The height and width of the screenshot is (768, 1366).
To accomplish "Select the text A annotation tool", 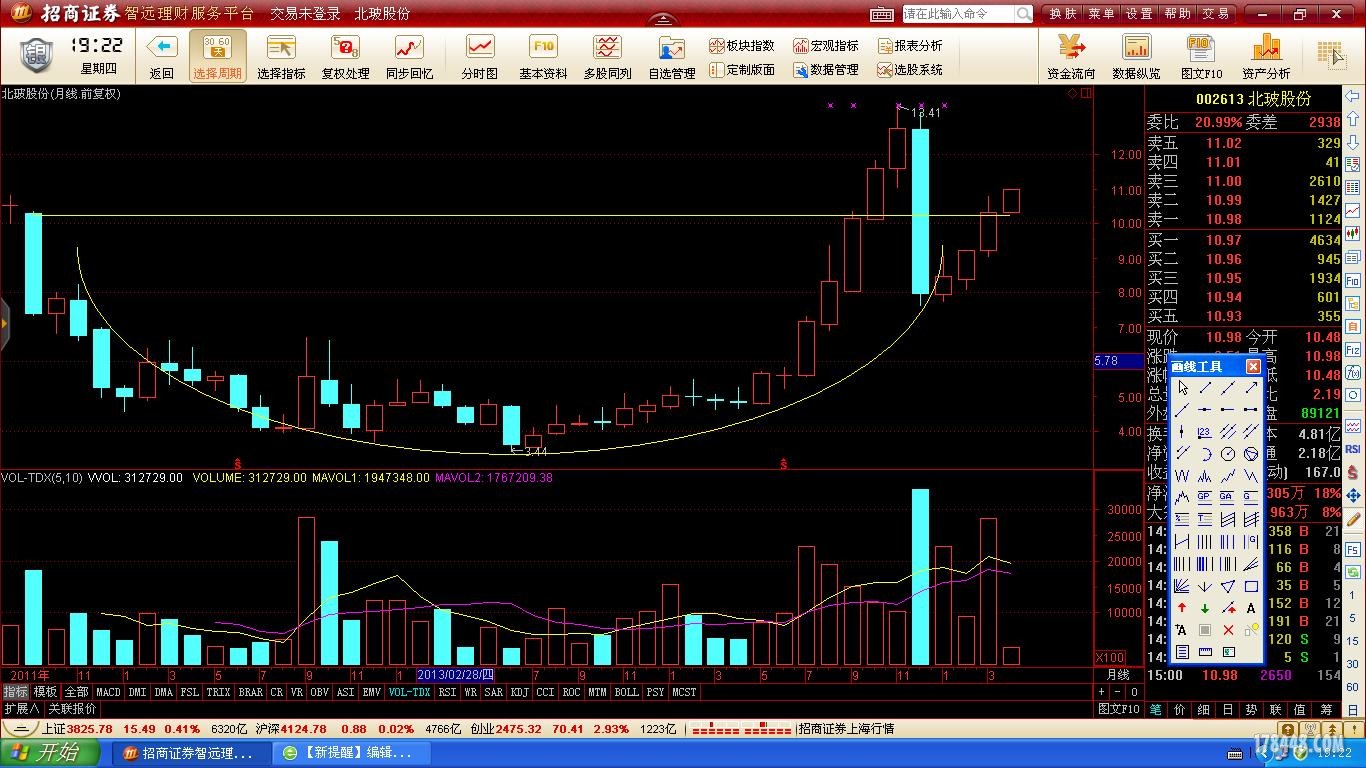I will pyautogui.click(x=1251, y=608).
